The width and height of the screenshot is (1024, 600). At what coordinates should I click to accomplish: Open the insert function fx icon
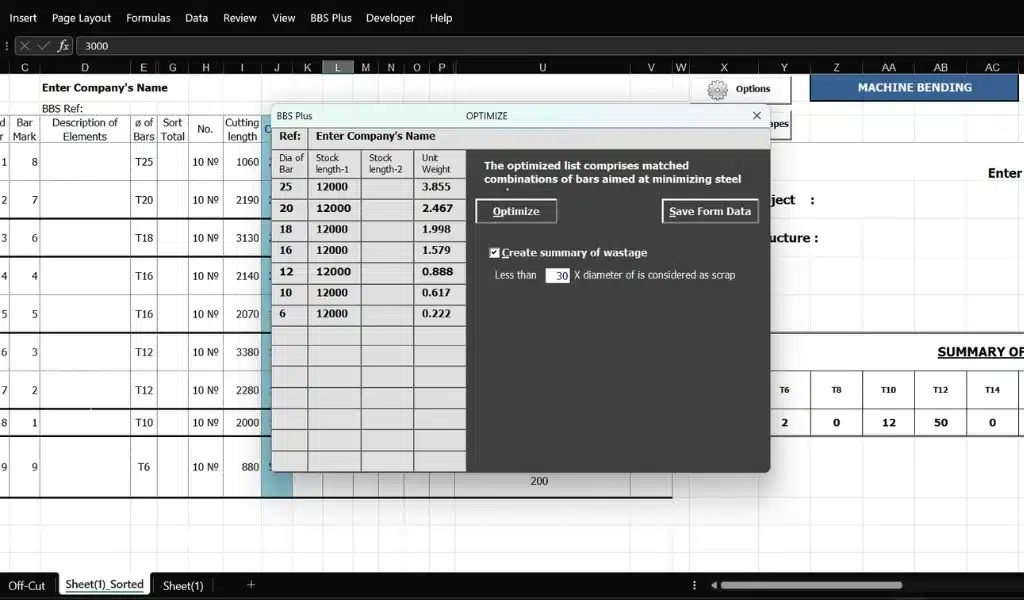click(63, 46)
